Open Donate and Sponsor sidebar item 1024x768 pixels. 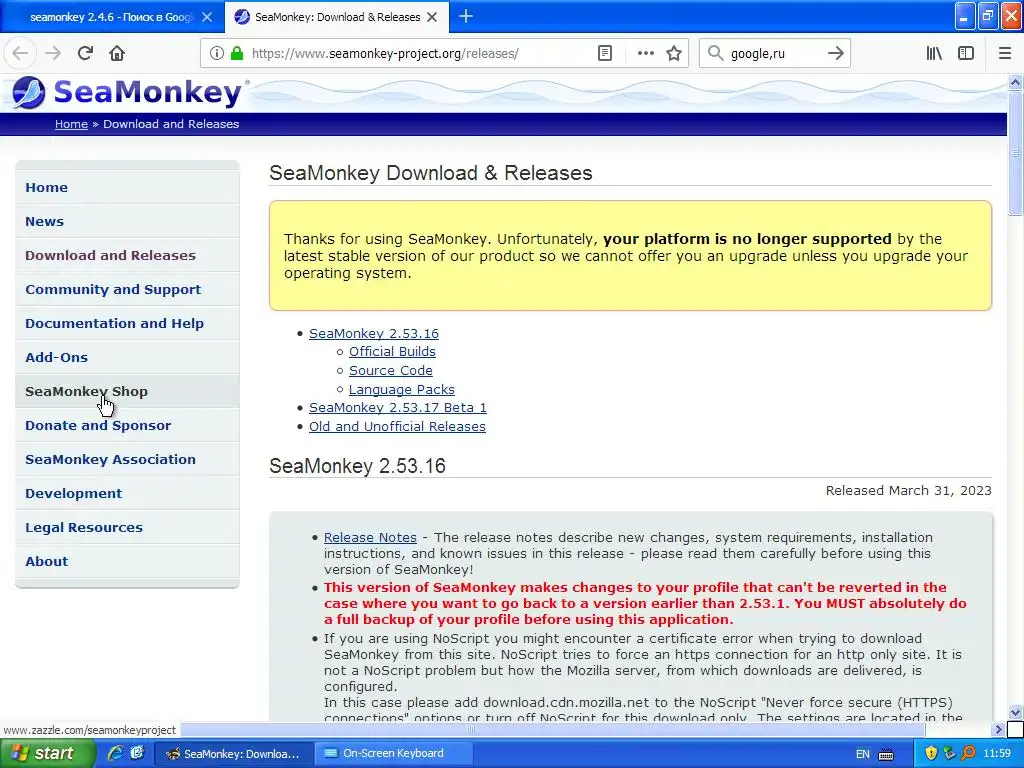click(x=127, y=425)
